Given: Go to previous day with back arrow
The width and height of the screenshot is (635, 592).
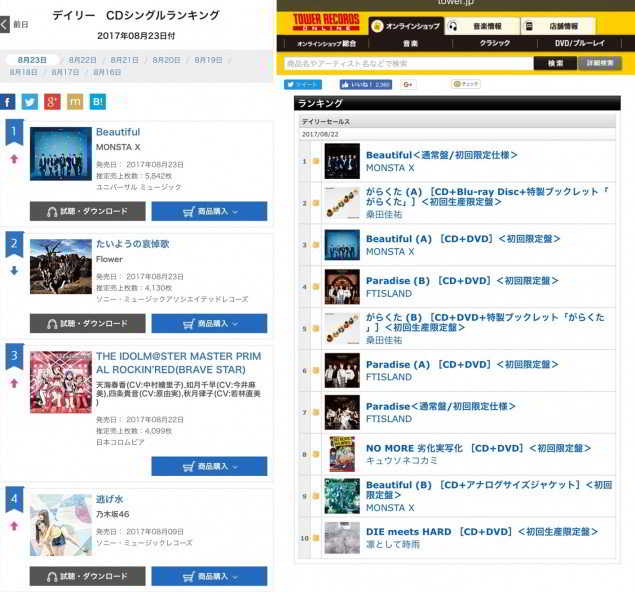Looking at the screenshot, I should 4,24.
